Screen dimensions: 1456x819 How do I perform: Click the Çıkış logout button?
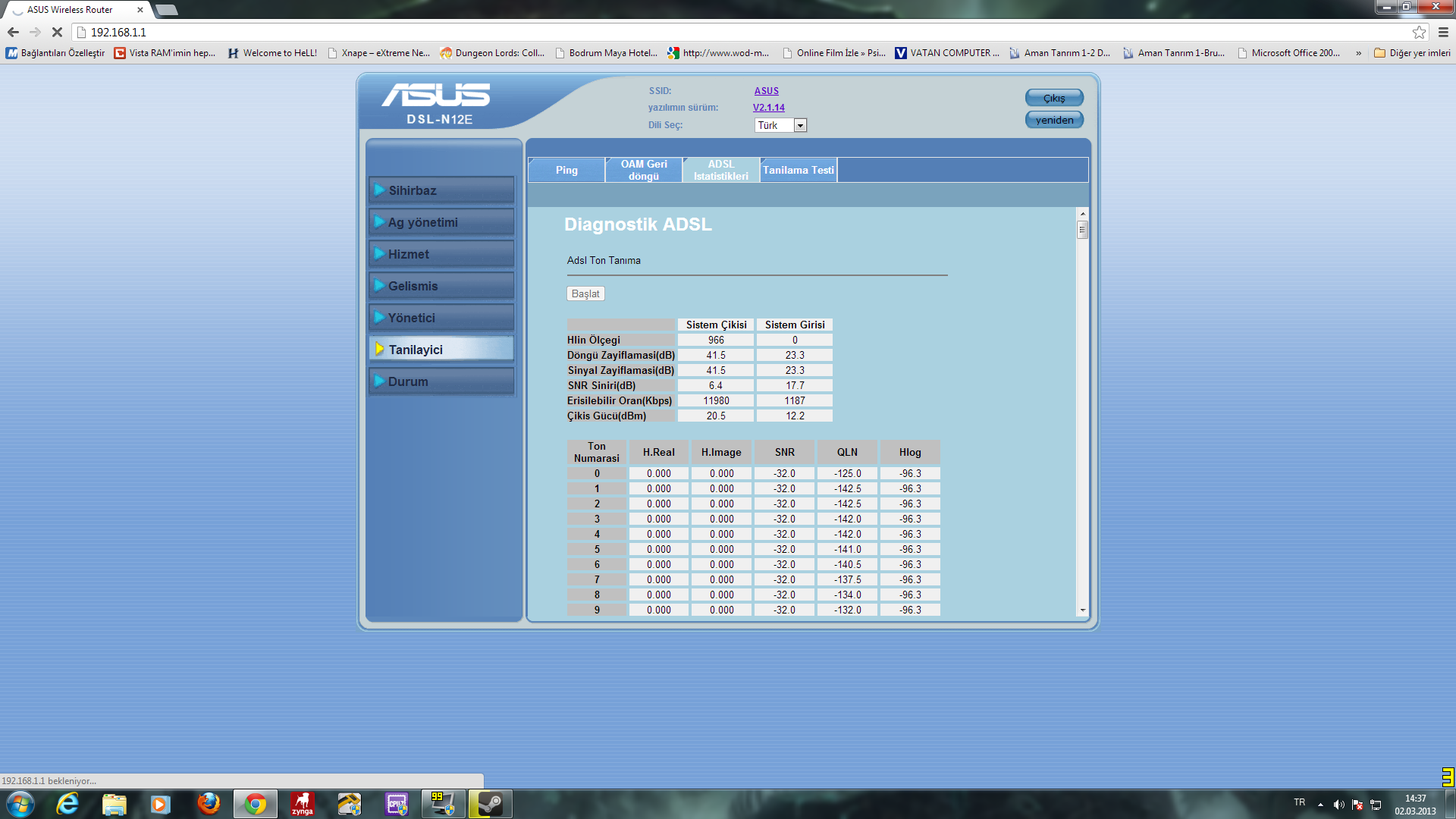coord(1054,98)
